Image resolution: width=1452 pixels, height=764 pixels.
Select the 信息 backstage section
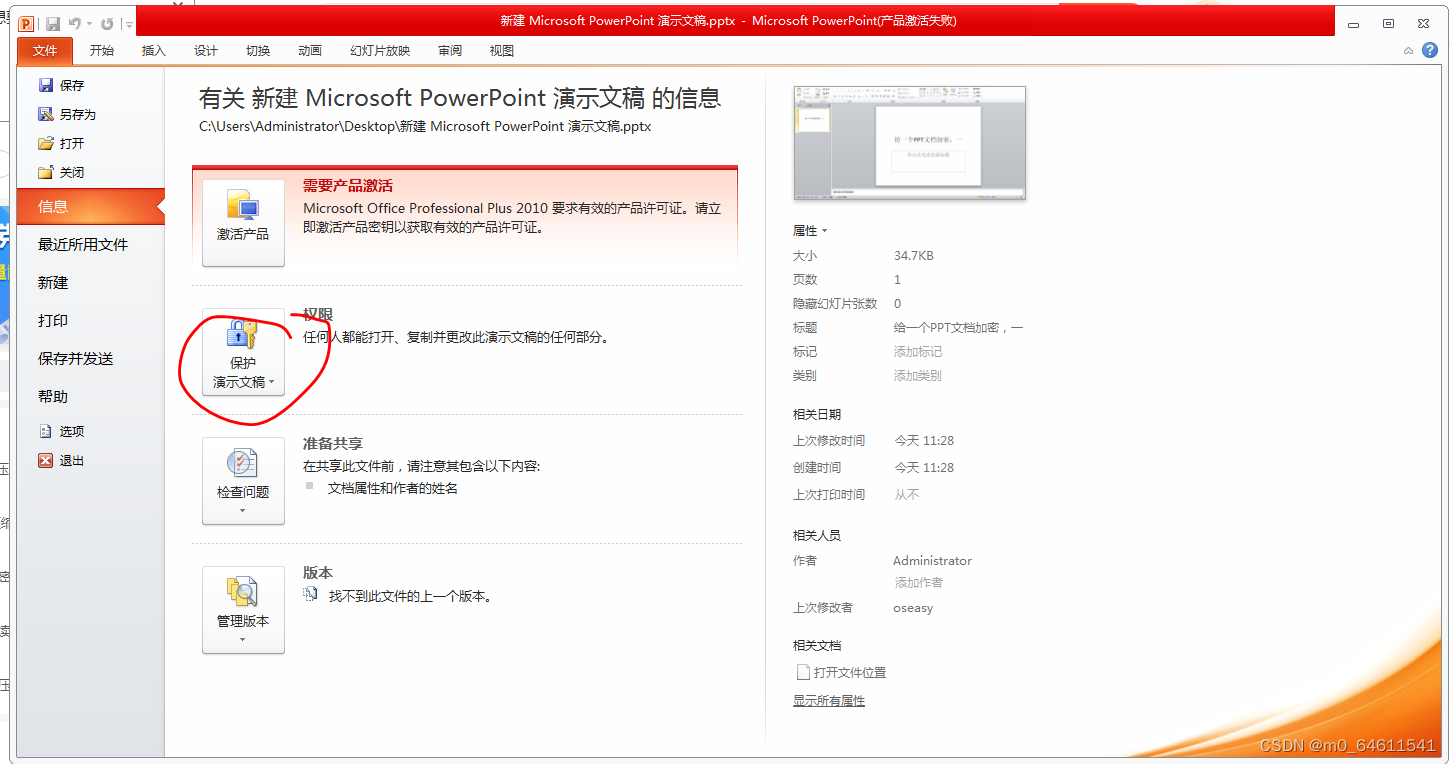coord(90,207)
